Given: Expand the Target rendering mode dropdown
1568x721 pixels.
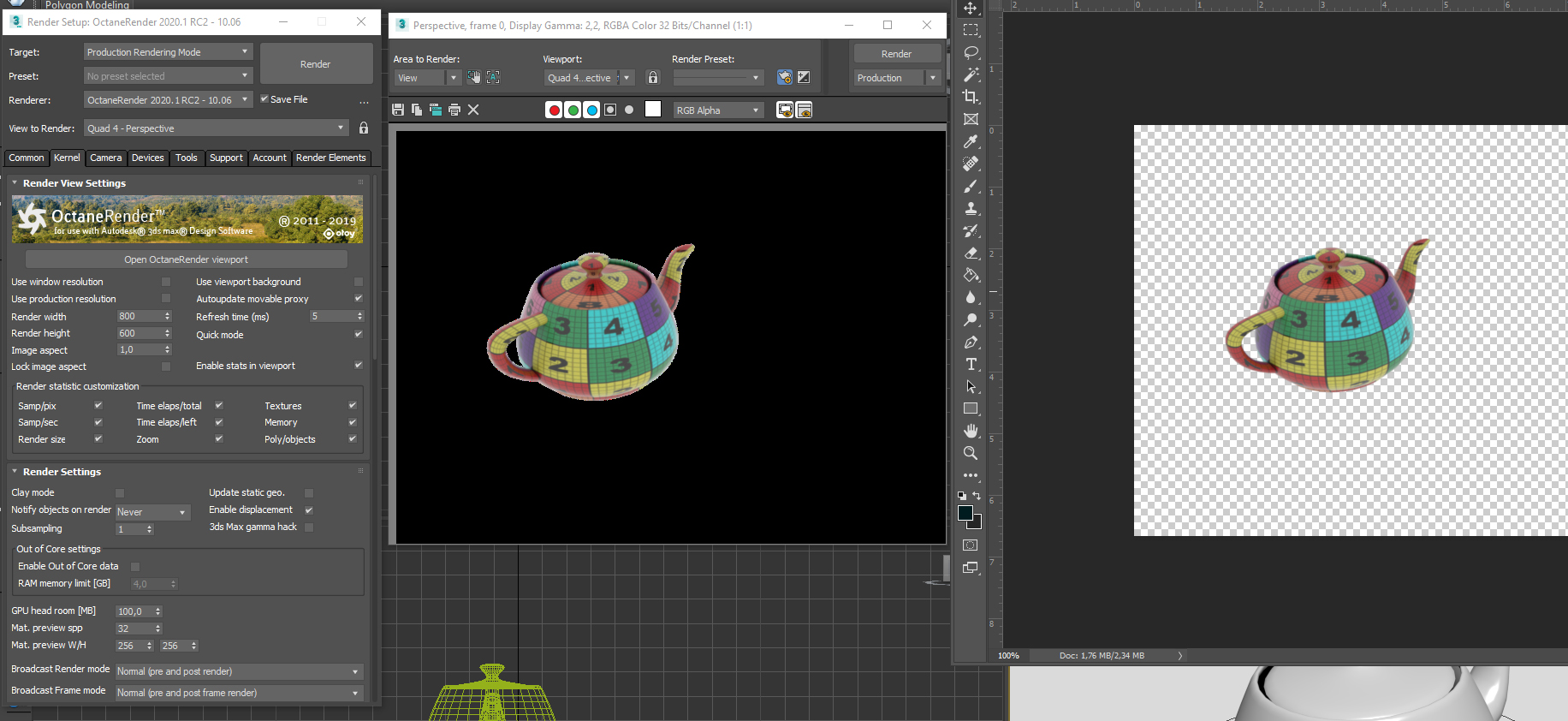Looking at the screenshot, I should pos(168,52).
